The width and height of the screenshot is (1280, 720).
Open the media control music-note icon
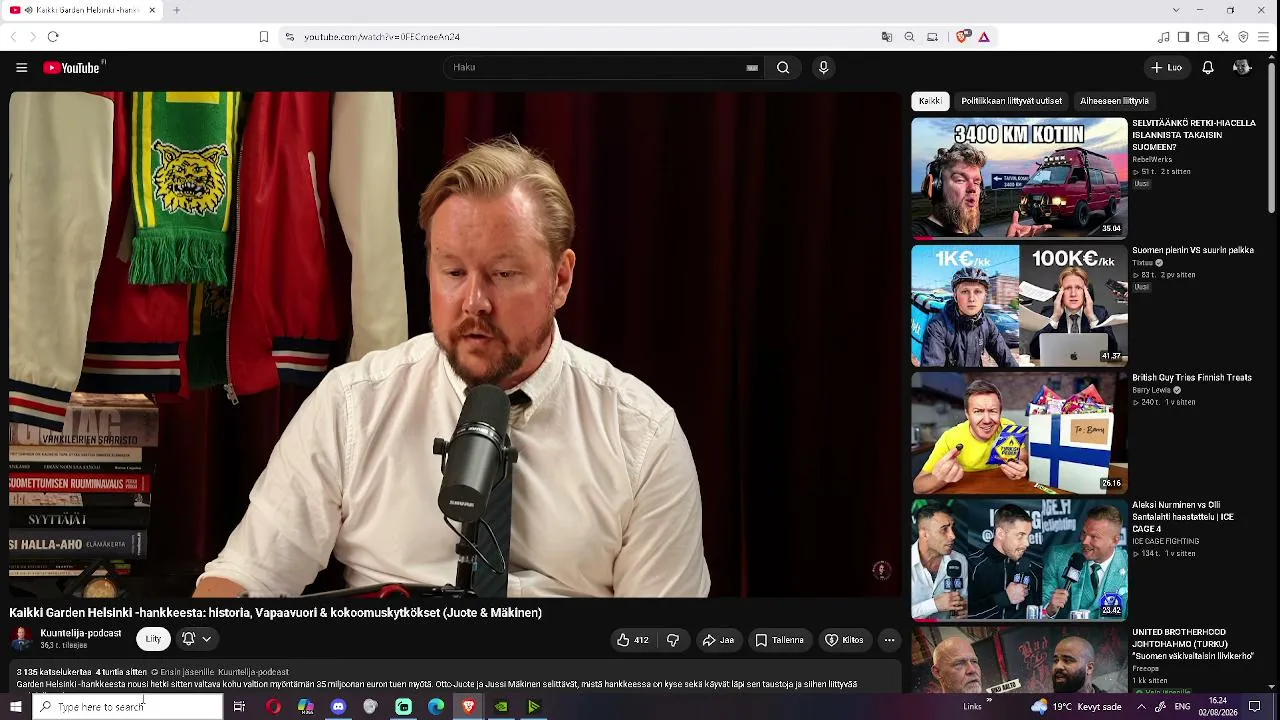[x=1163, y=37]
